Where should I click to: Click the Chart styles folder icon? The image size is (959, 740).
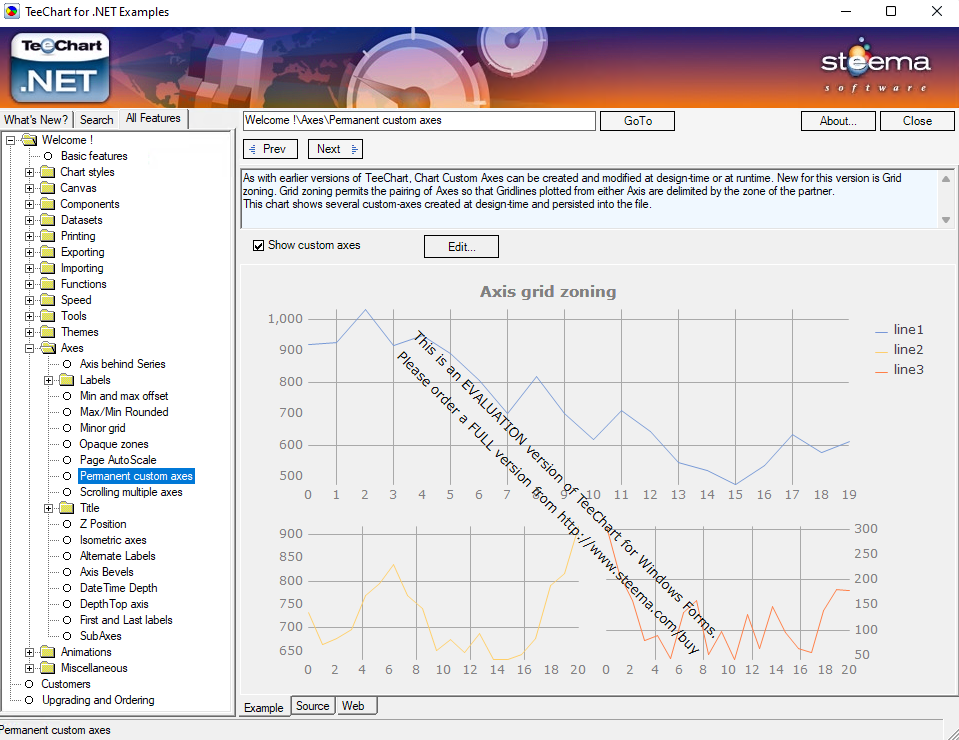[48, 172]
